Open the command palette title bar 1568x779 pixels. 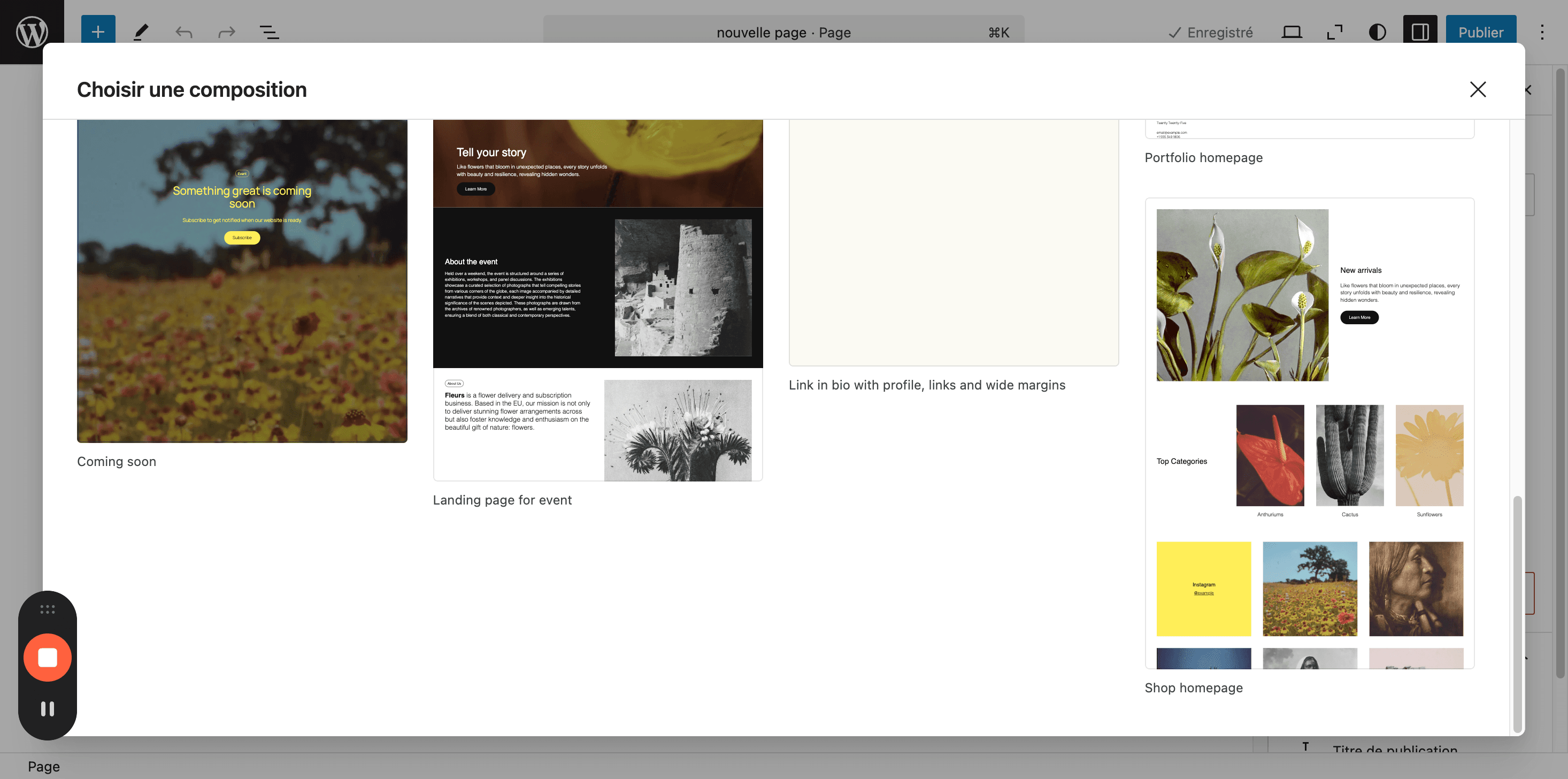point(783,32)
